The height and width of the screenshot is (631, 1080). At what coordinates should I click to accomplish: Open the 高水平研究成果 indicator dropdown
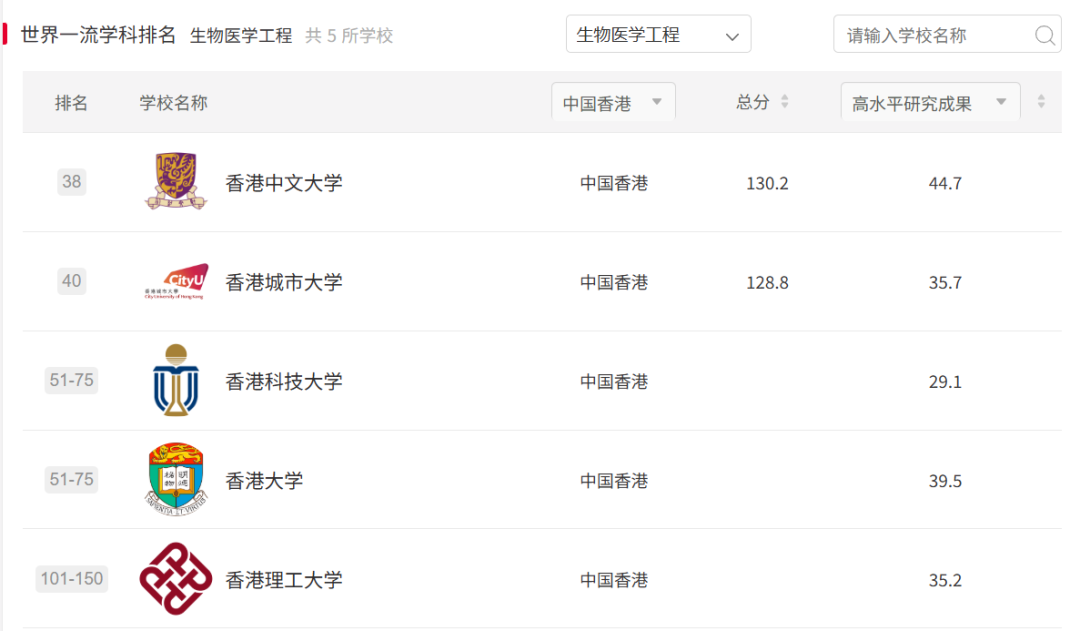pyautogui.click(x=930, y=103)
